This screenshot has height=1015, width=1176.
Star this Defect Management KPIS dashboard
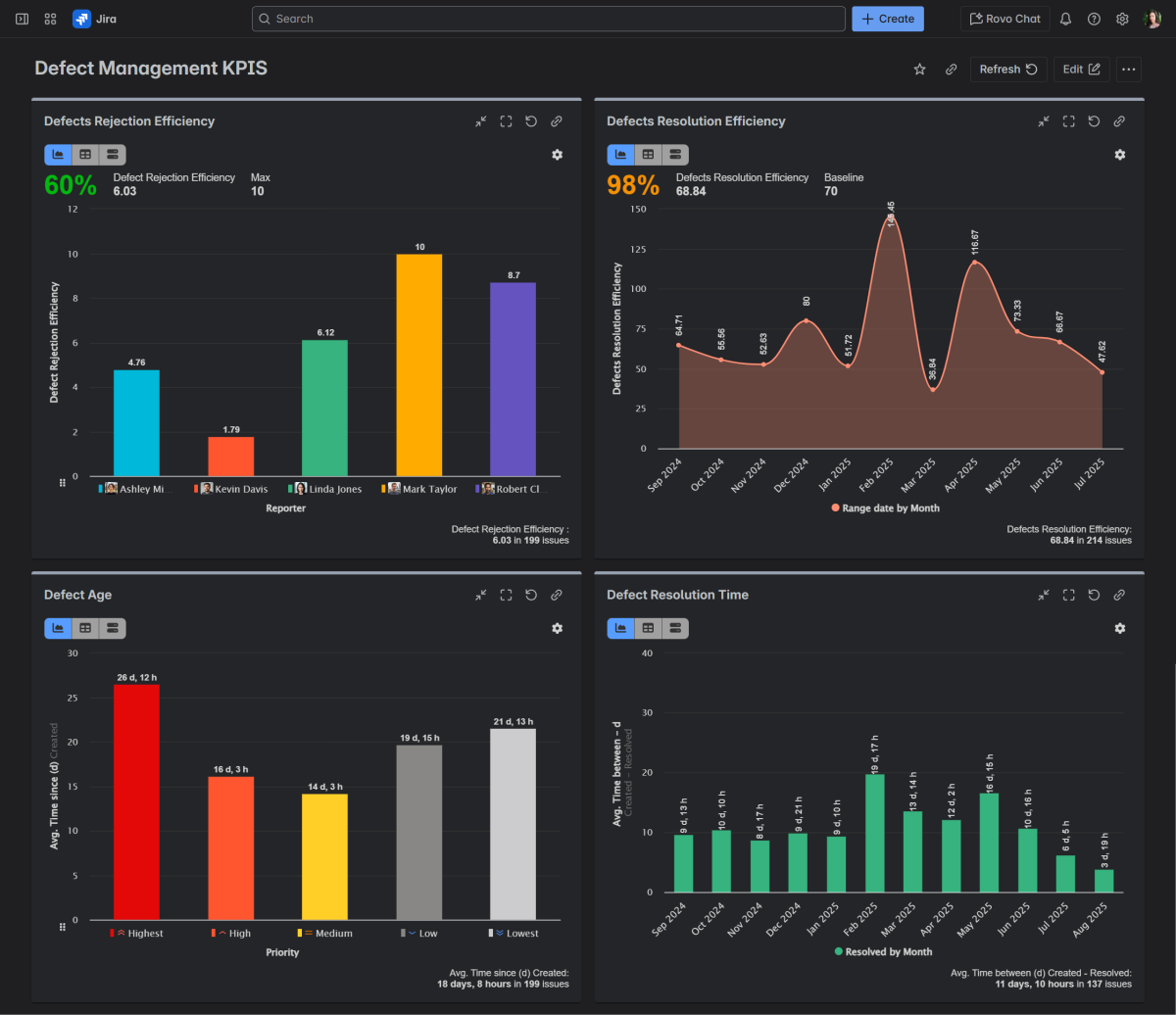(x=919, y=69)
